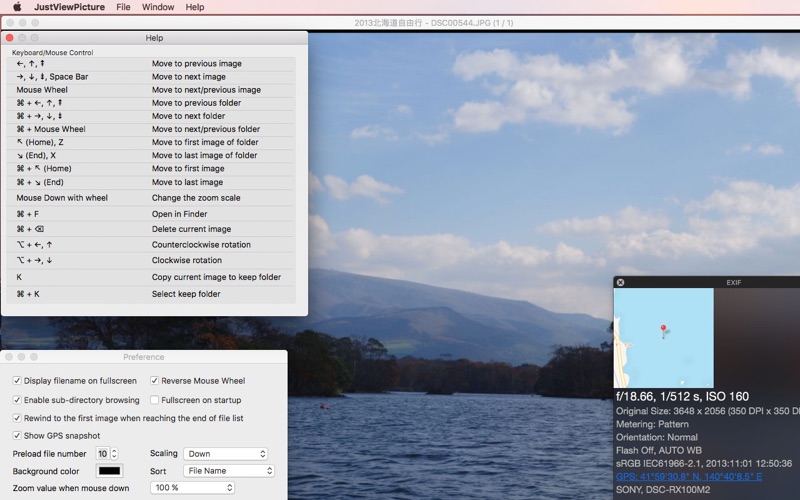Click the Preload file number stepper arrows

click(x=114, y=454)
